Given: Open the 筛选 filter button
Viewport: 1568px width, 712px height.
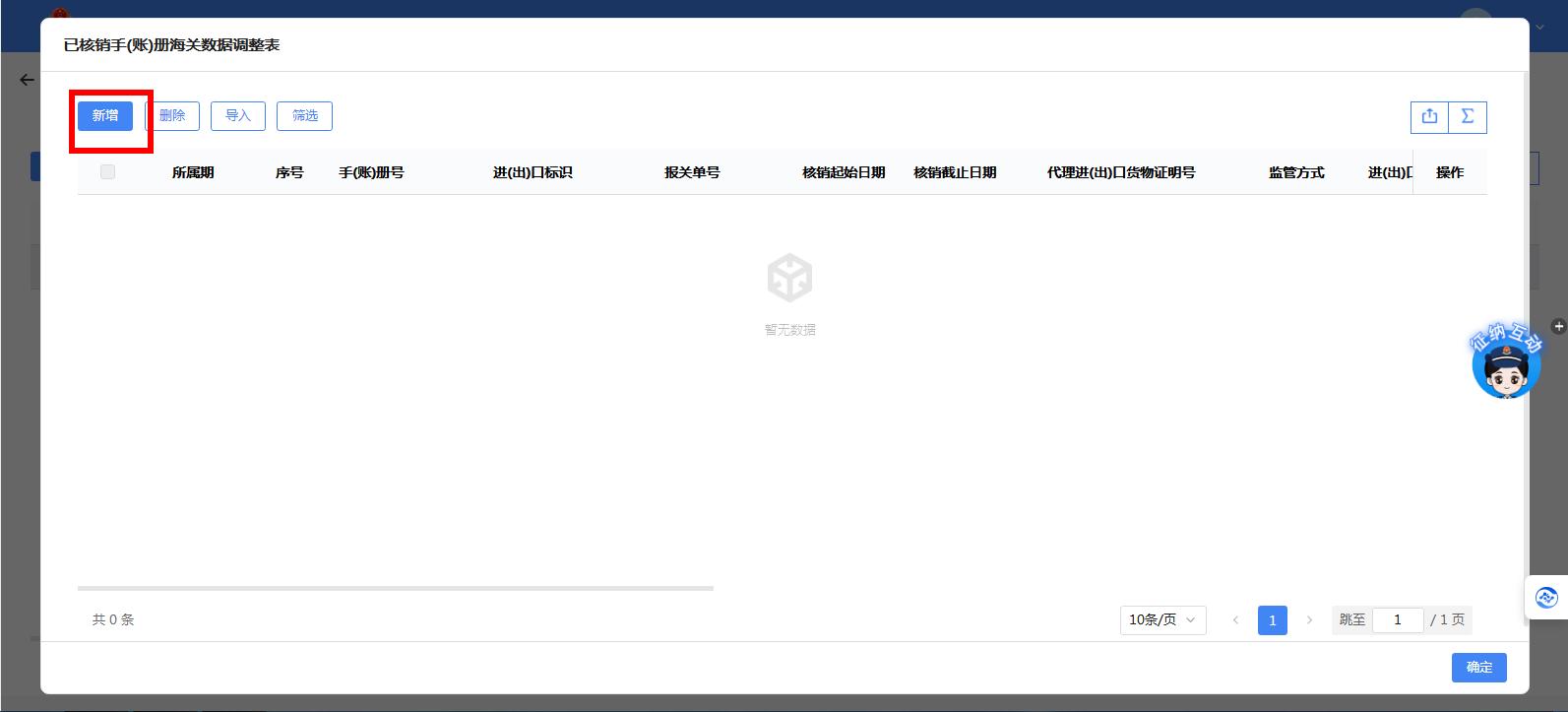Looking at the screenshot, I should (x=304, y=116).
